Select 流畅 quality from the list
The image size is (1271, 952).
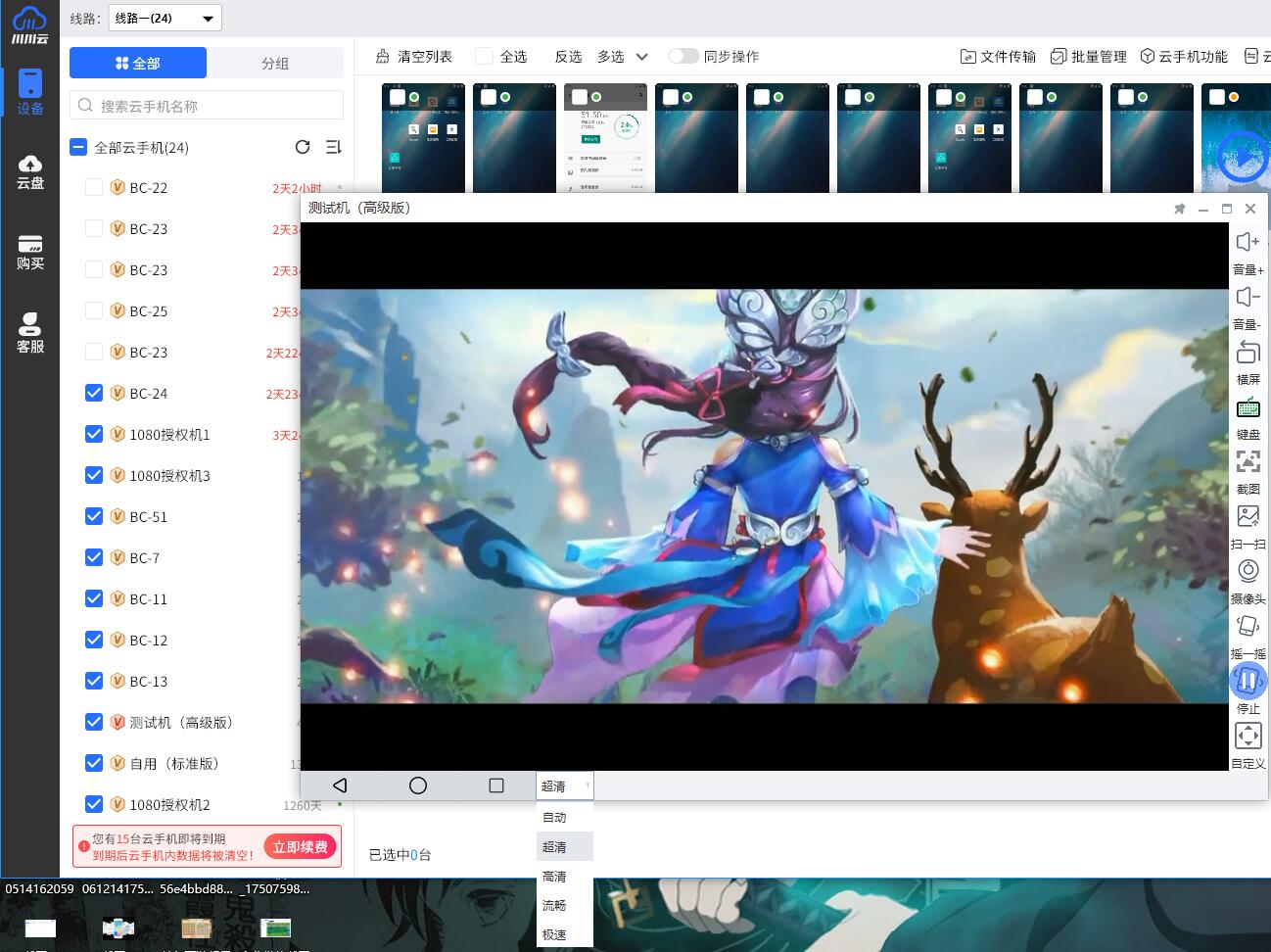tap(554, 905)
